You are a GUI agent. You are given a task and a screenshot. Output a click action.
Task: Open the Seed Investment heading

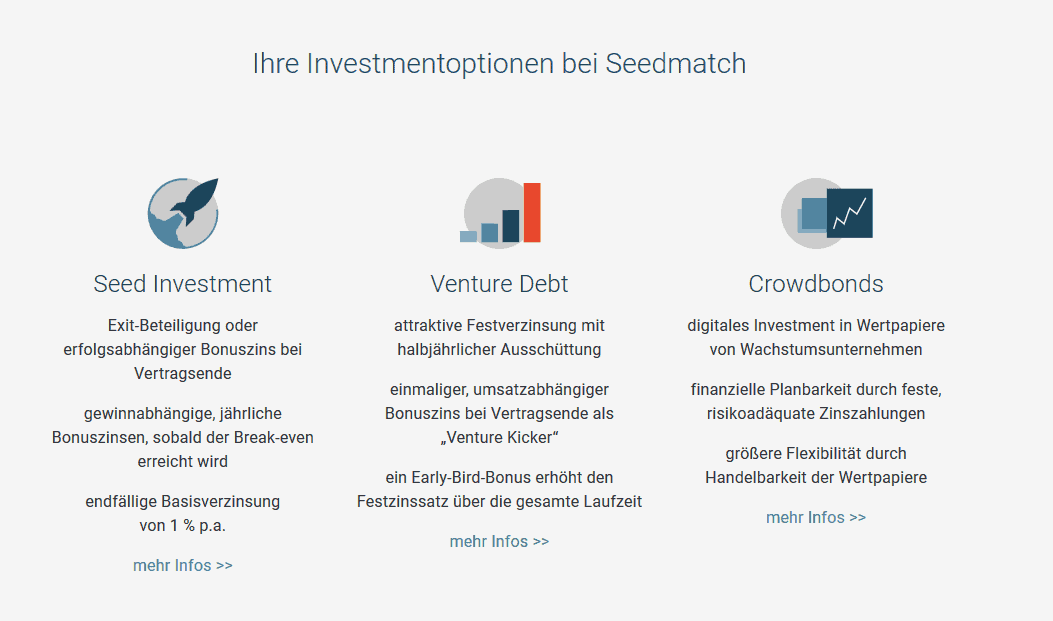click(x=183, y=284)
